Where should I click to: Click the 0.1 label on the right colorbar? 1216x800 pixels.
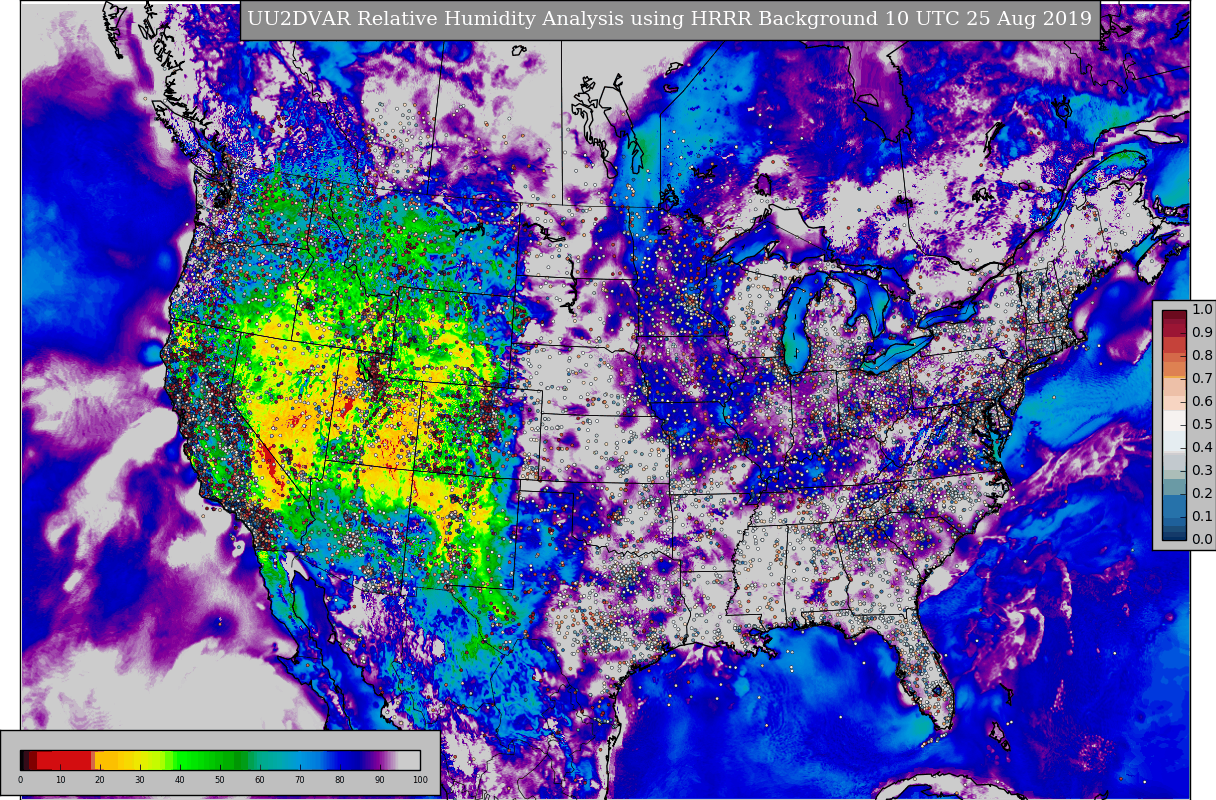click(1202, 517)
